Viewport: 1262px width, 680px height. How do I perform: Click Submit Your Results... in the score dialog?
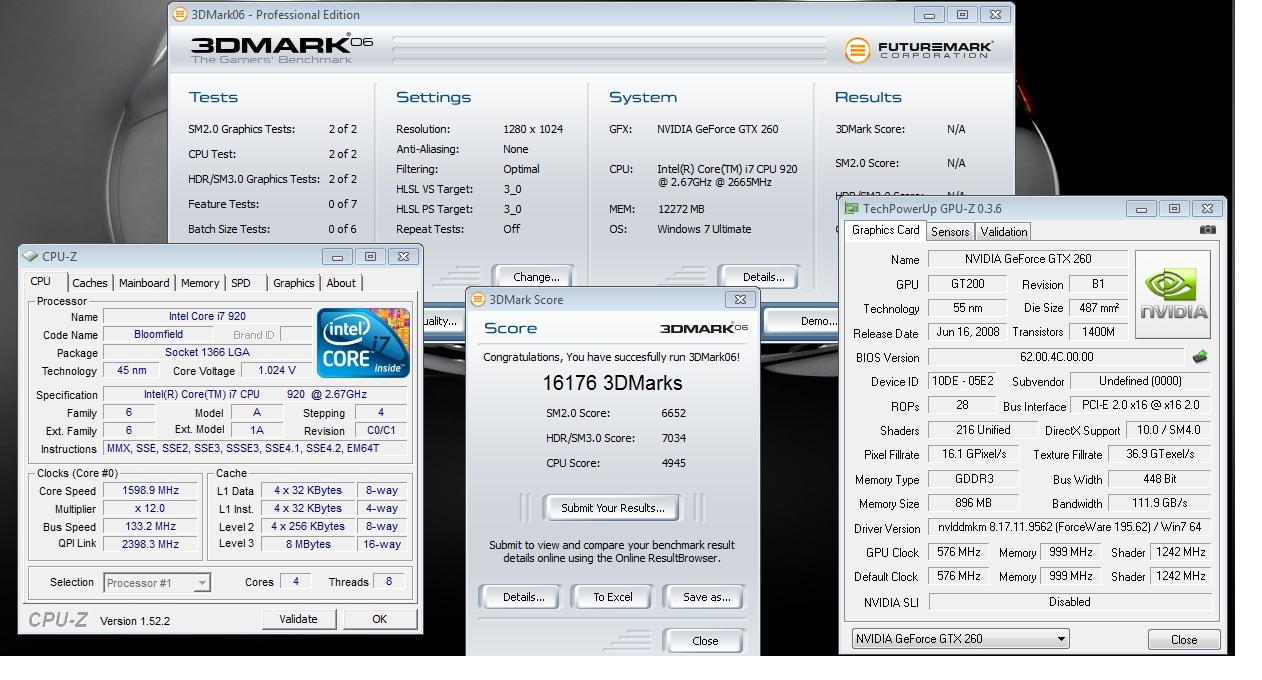(612, 508)
